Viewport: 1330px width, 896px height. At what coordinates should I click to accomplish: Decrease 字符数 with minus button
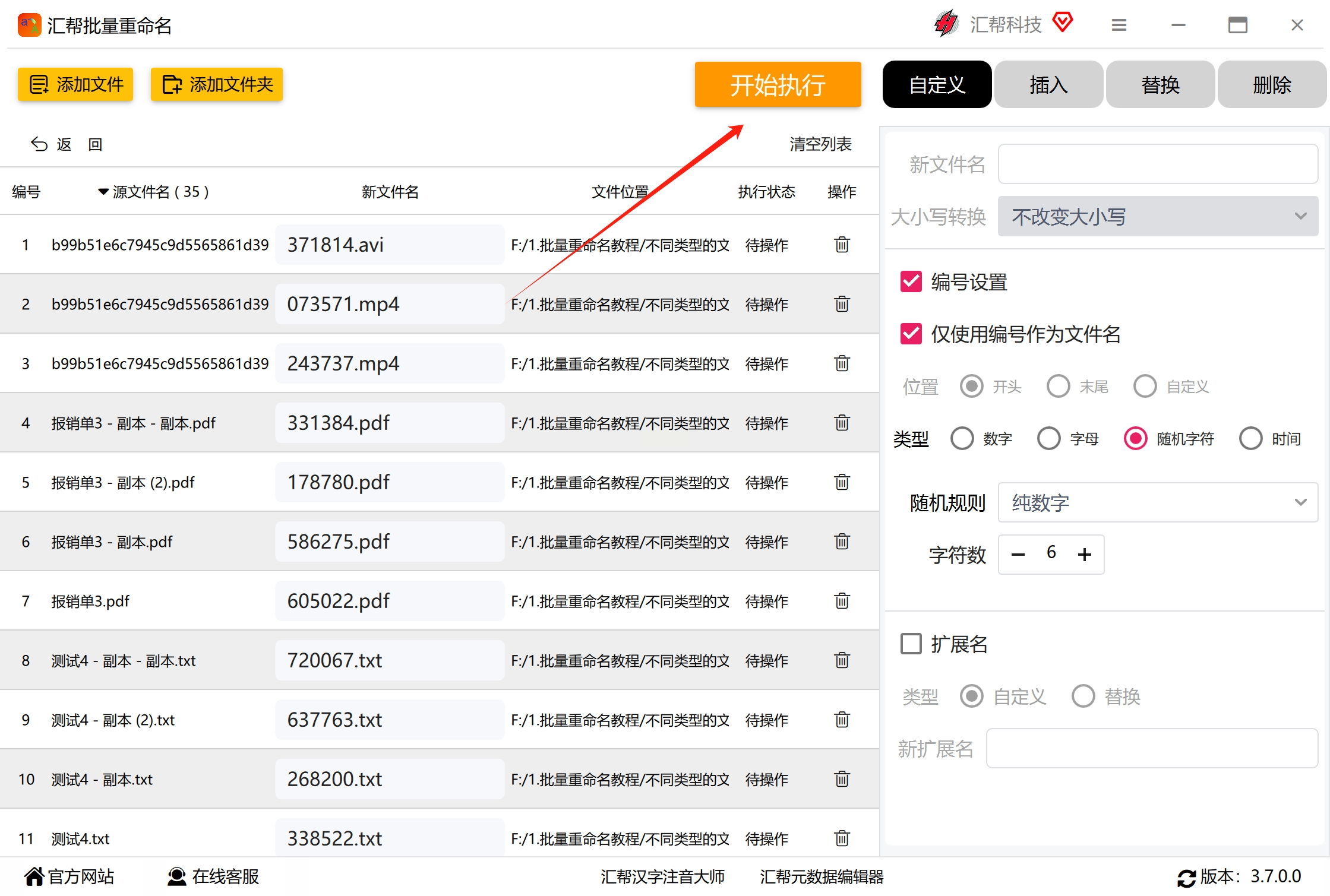(x=1018, y=555)
